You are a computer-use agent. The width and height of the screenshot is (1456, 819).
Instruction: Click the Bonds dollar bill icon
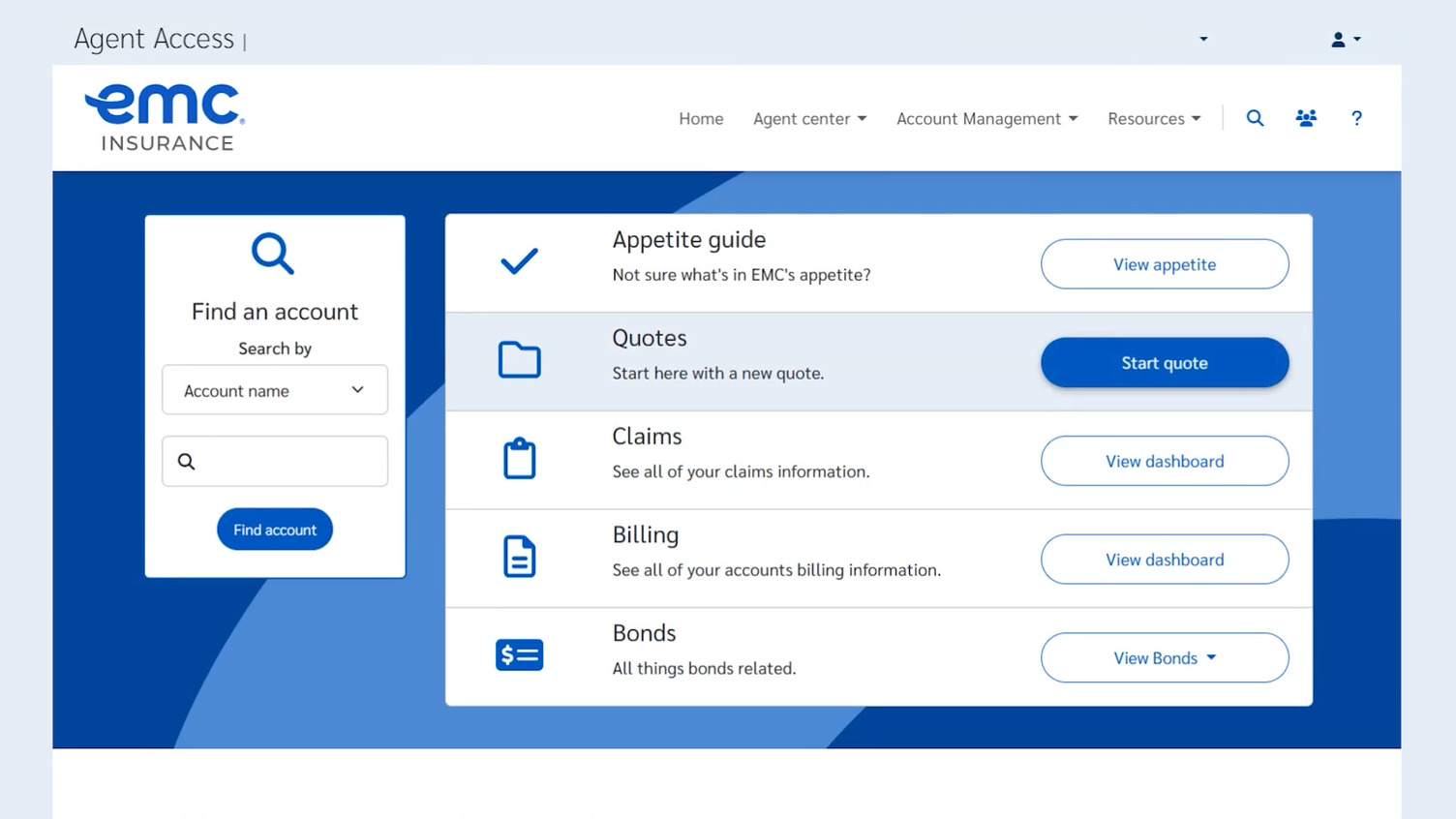(x=519, y=655)
